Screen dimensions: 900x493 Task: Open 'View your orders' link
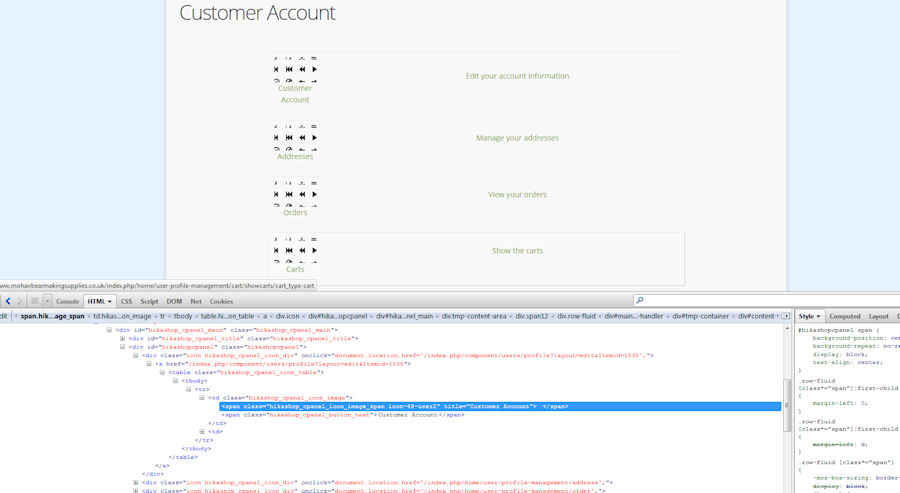point(517,195)
